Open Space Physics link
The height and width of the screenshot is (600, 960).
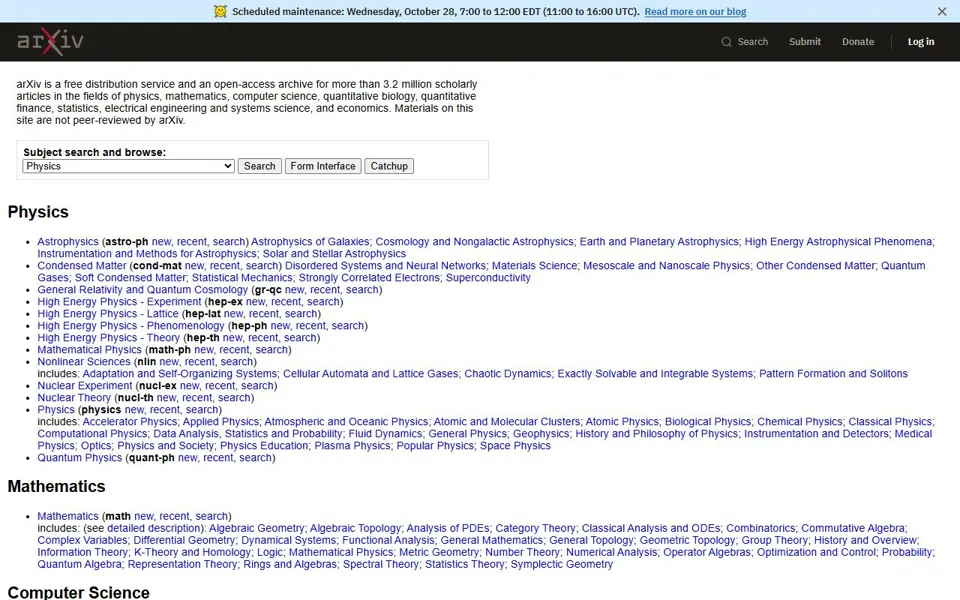pos(515,446)
